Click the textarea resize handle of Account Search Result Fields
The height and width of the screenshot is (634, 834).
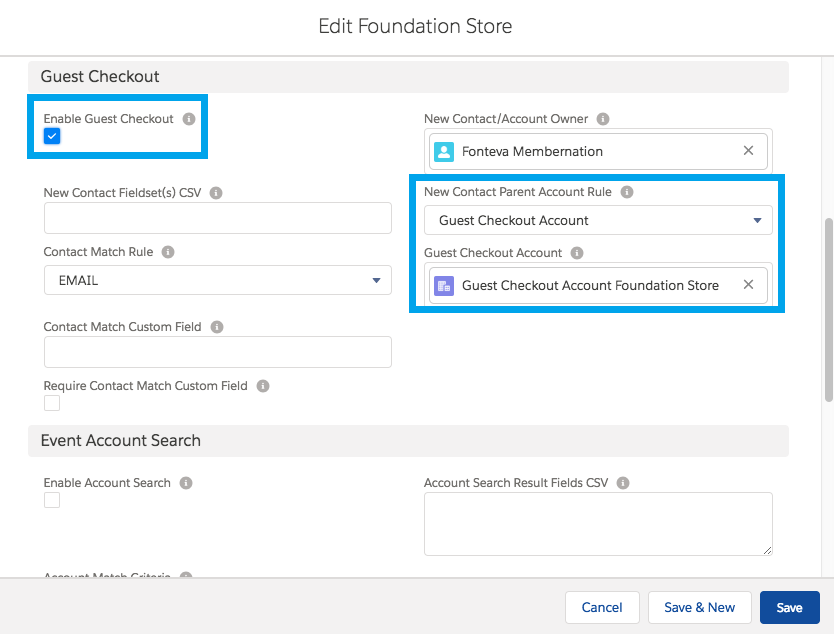pyautogui.click(x=767, y=550)
